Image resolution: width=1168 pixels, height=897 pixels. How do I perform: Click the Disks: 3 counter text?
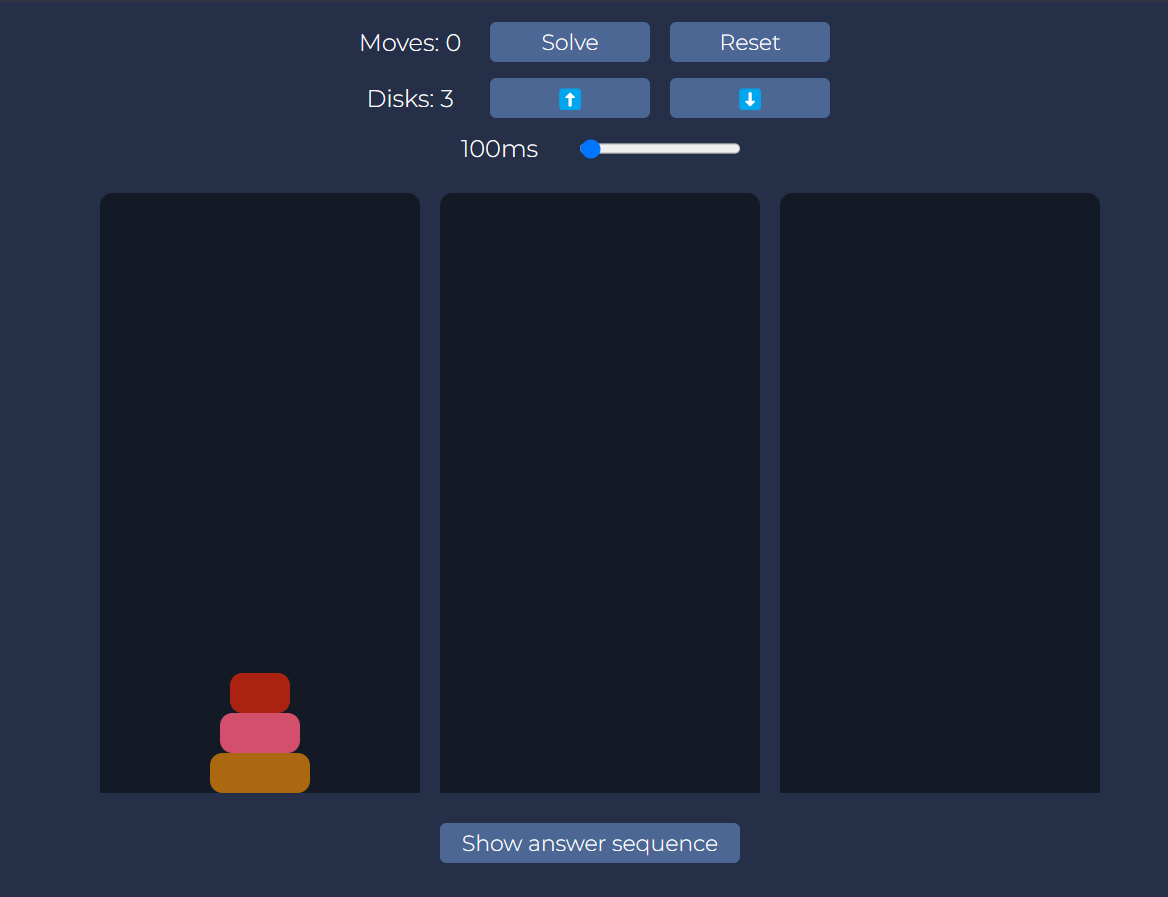tap(410, 99)
